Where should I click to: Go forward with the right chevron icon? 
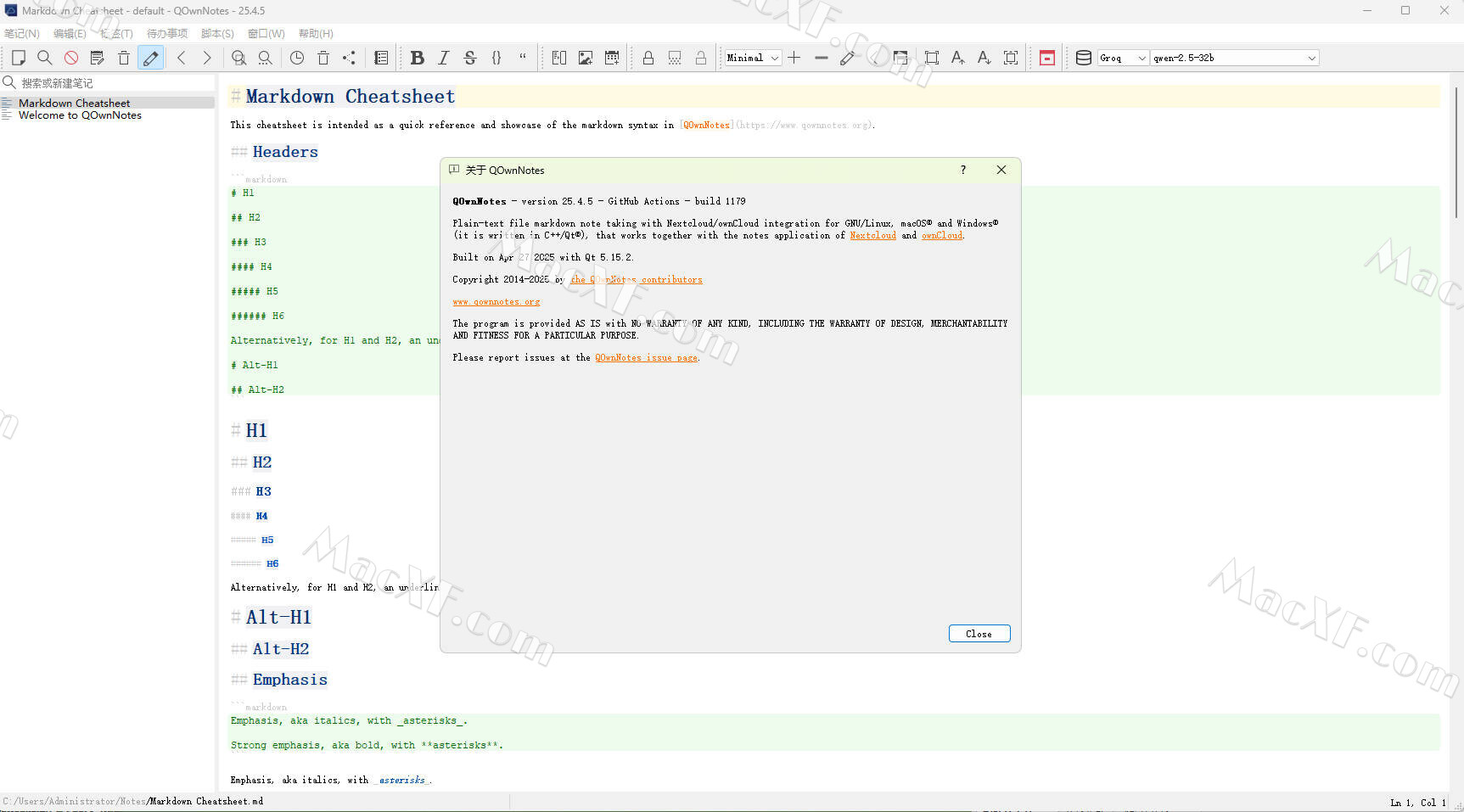click(207, 58)
